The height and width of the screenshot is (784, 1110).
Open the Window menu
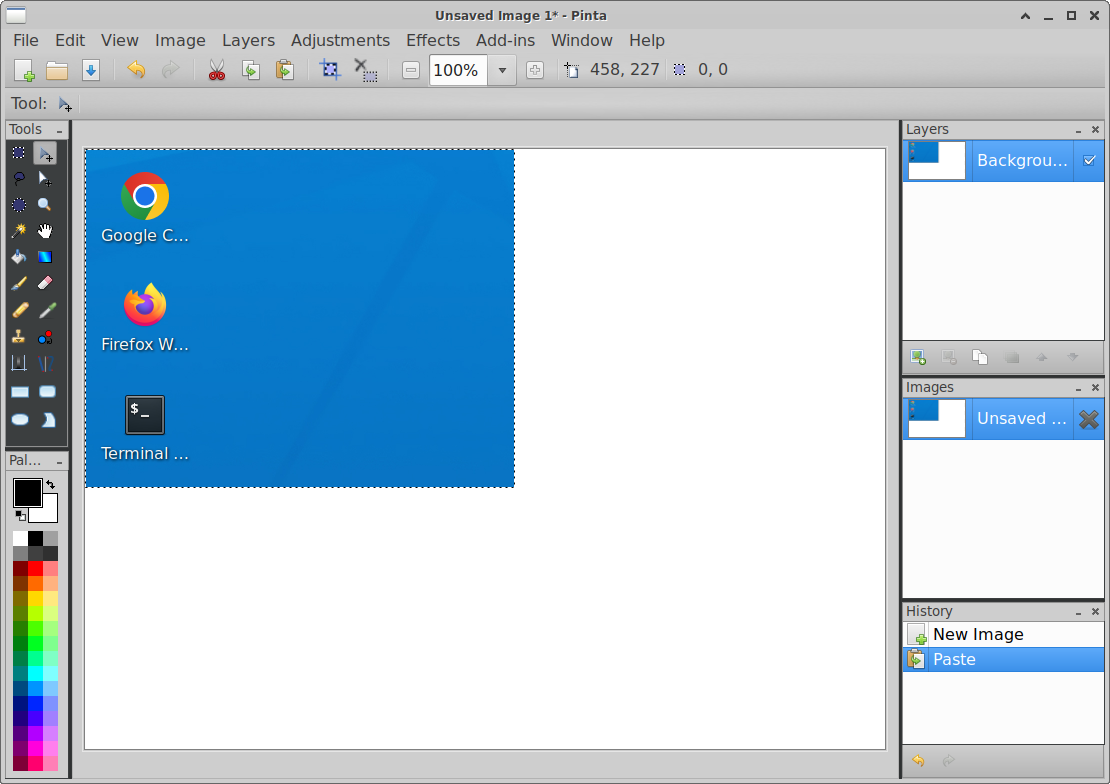582,40
